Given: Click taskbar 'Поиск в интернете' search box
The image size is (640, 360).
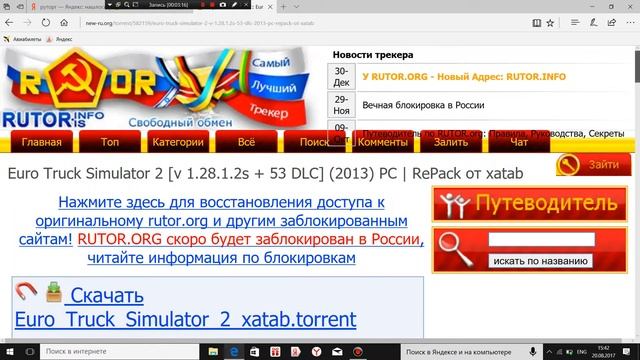Looking at the screenshot, I should pos(120,352).
